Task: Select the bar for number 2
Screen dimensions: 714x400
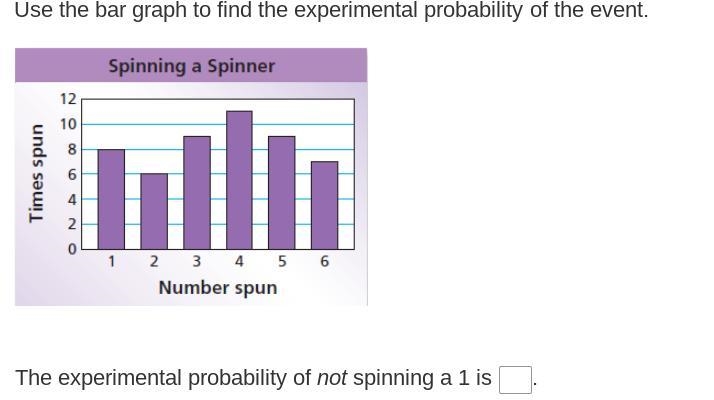Action: click(154, 211)
